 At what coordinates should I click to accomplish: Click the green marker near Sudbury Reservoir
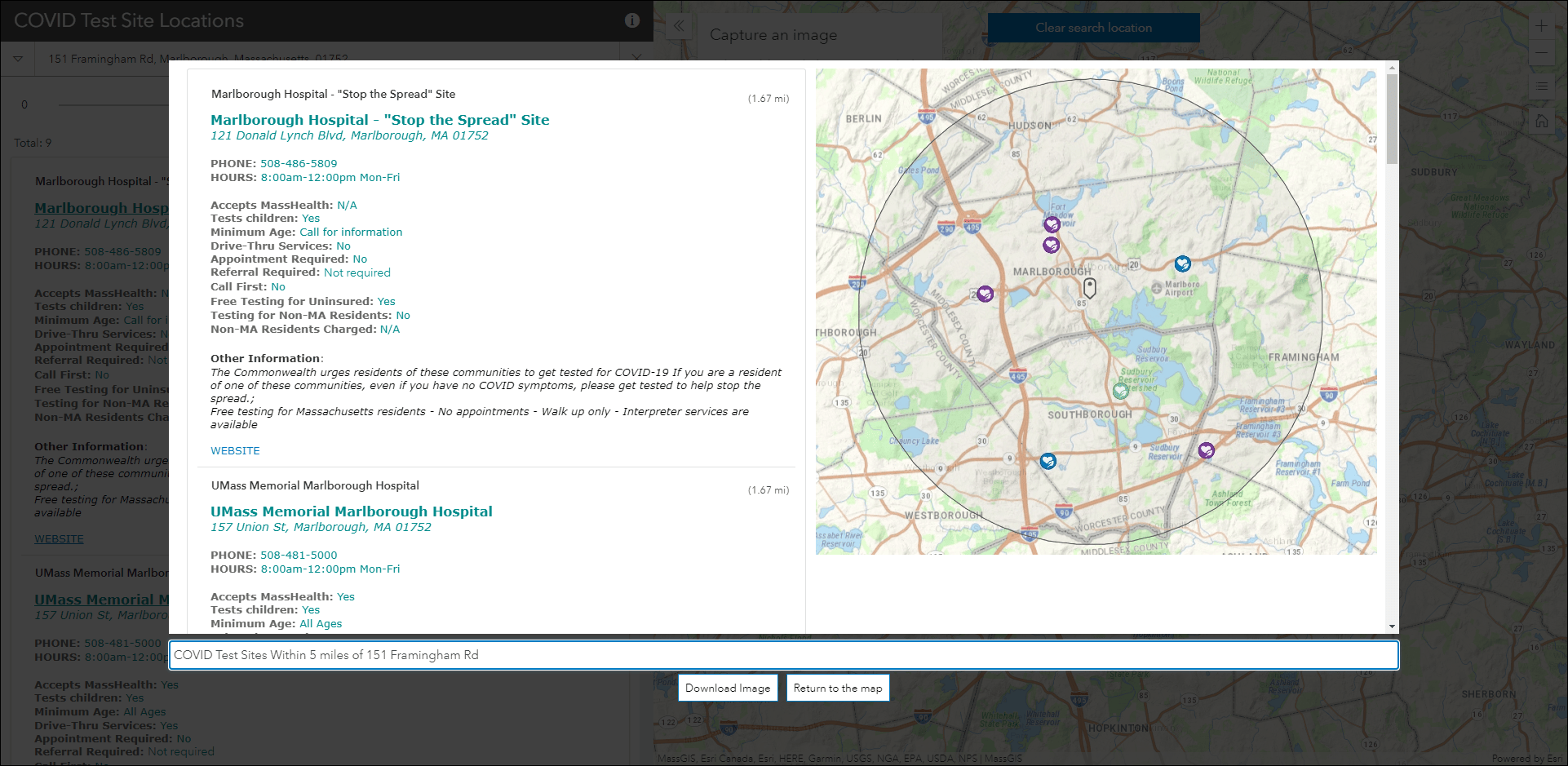(x=1121, y=391)
